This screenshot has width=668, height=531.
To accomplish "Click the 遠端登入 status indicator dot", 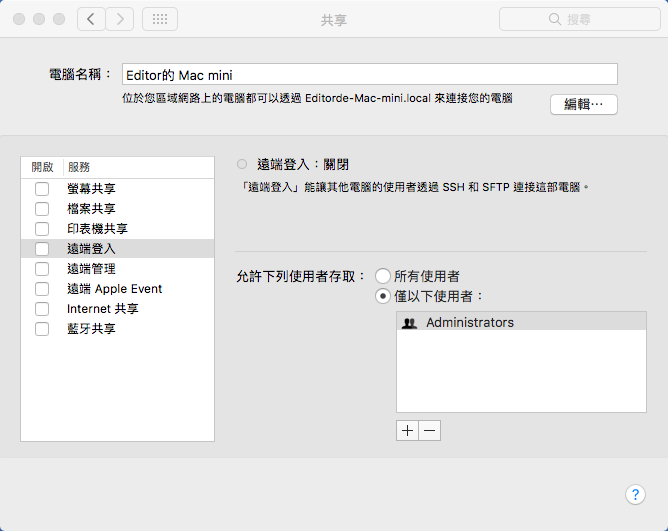I will pyautogui.click(x=242, y=164).
